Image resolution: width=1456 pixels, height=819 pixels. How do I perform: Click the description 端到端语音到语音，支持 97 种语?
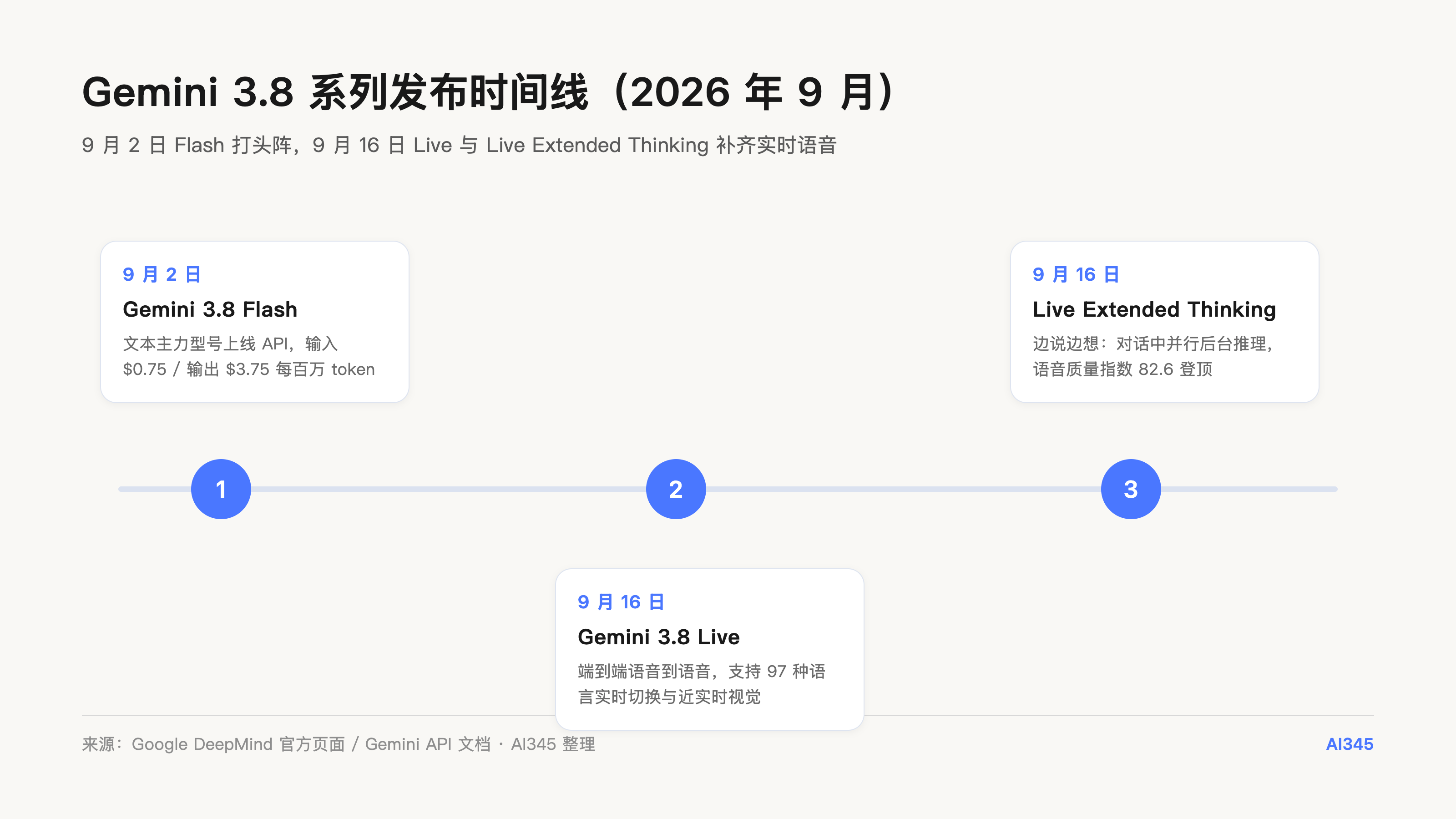pos(702,671)
